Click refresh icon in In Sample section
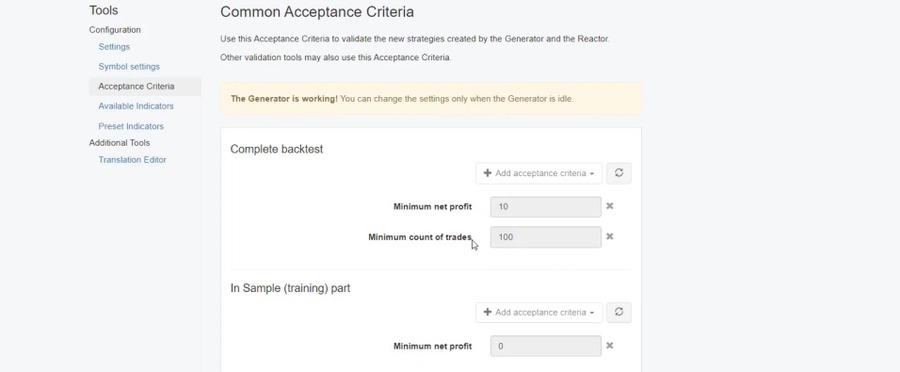 tap(619, 312)
